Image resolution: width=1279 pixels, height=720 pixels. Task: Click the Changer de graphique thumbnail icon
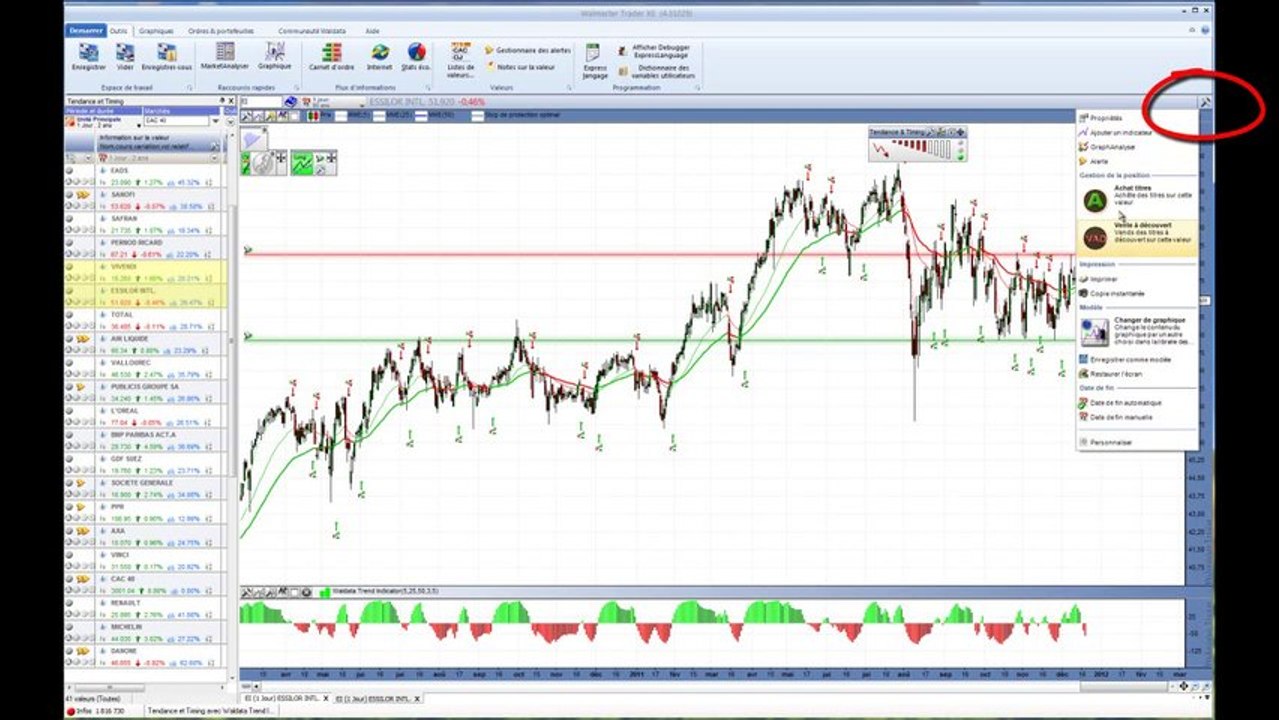coord(1095,331)
